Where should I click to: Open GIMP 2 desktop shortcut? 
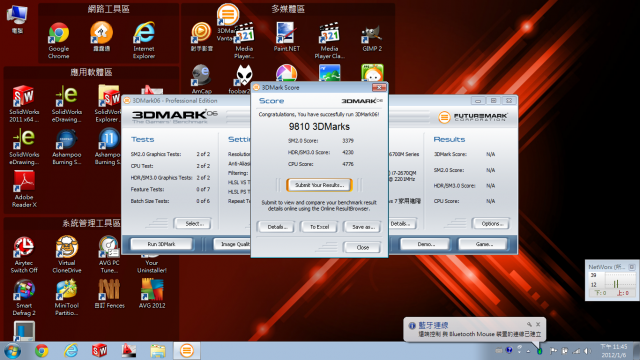coord(372,38)
